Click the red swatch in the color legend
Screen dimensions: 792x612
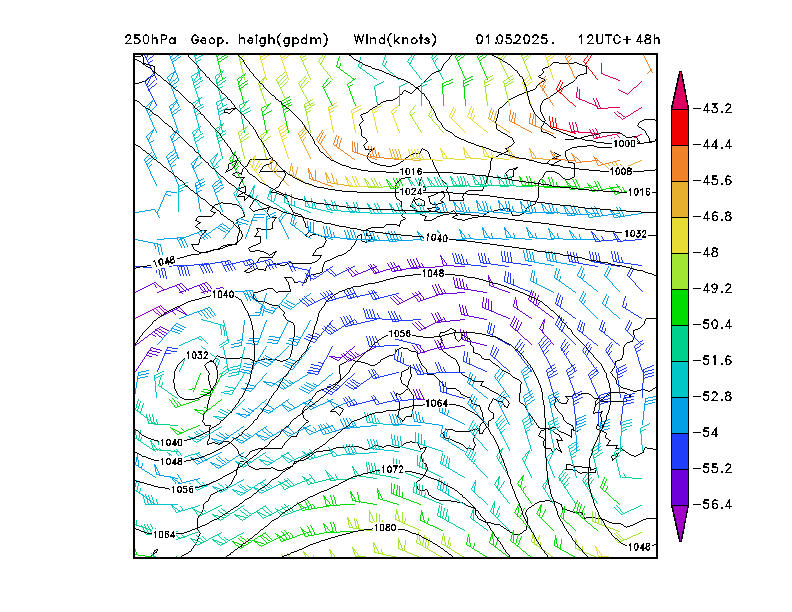(680, 127)
